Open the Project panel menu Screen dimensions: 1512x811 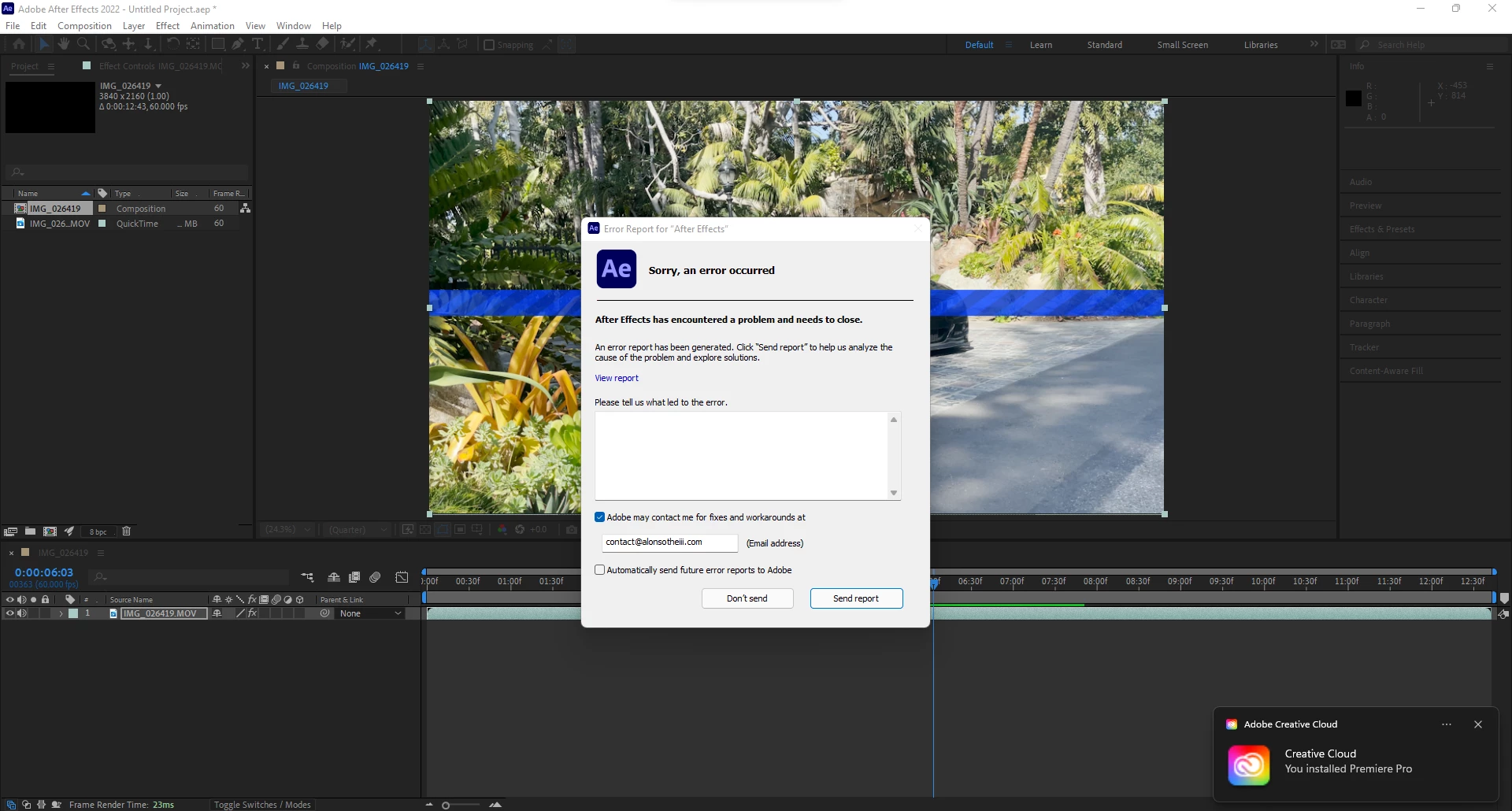(x=51, y=66)
